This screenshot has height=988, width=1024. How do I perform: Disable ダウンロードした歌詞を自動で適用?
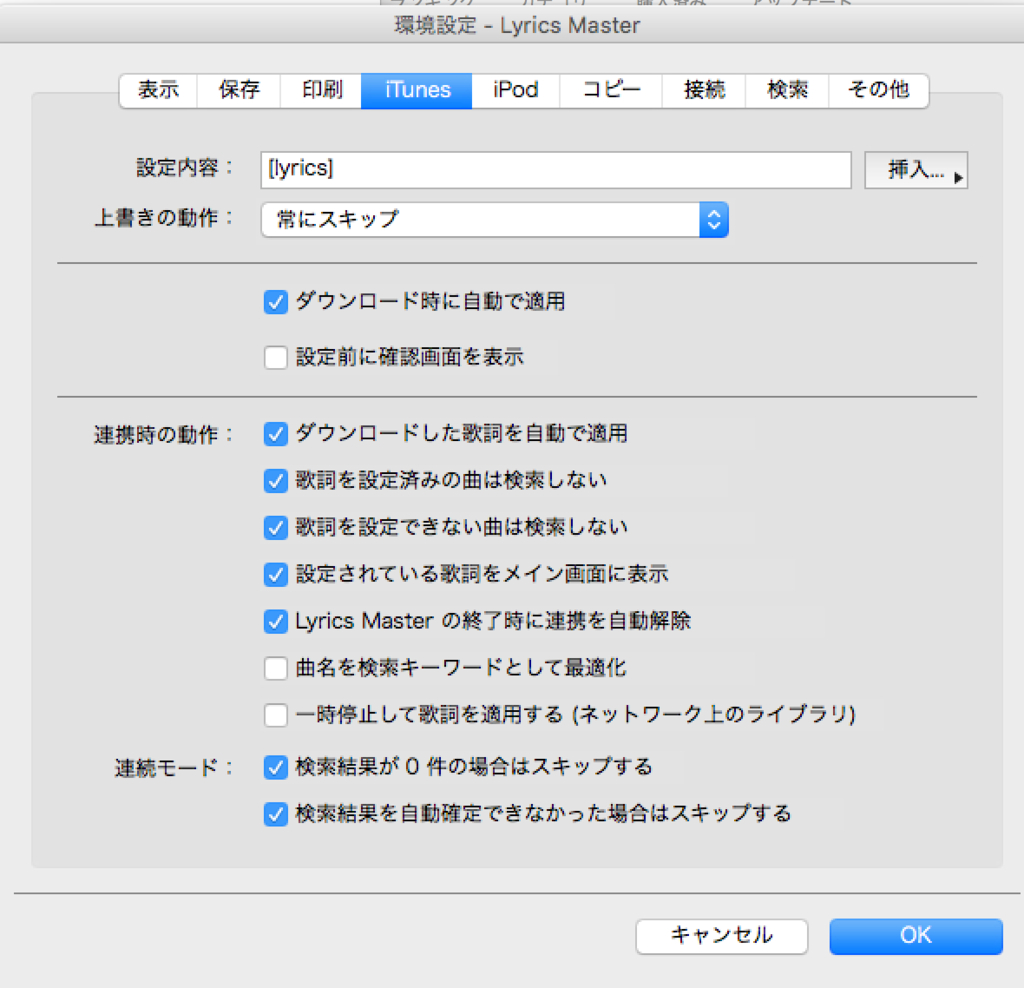click(275, 434)
